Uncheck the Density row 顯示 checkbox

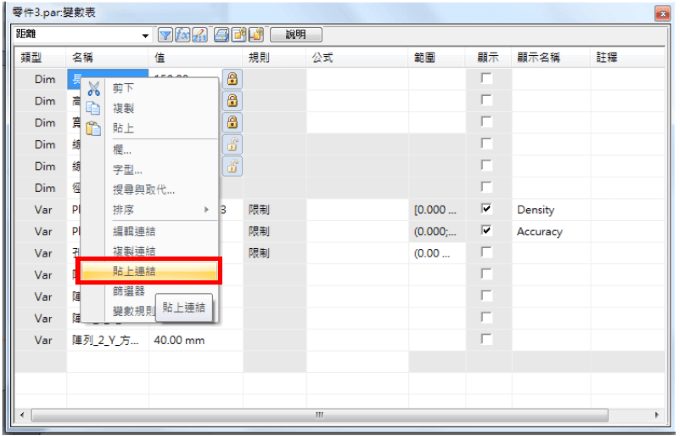pos(487,210)
